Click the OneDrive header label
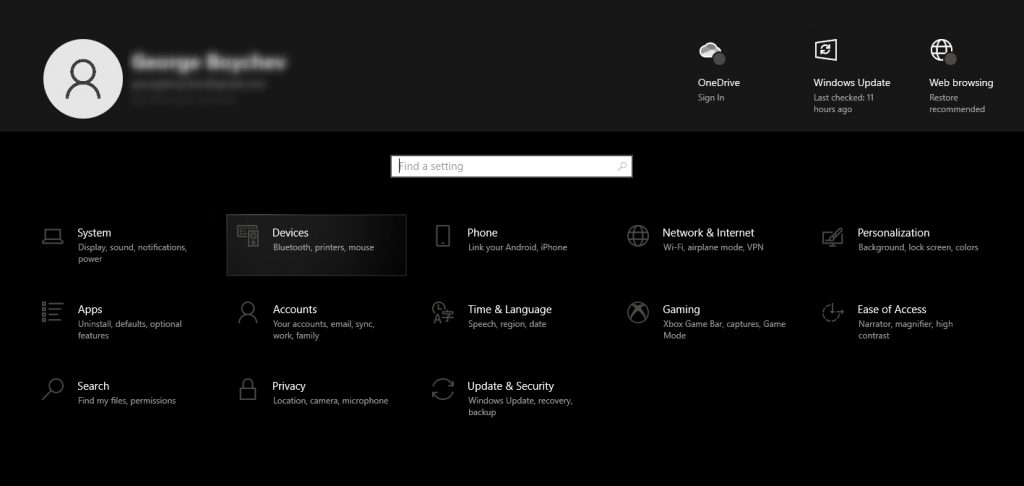Image resolution: width=1024 pixels, height=486 pixels. point(719,83)
